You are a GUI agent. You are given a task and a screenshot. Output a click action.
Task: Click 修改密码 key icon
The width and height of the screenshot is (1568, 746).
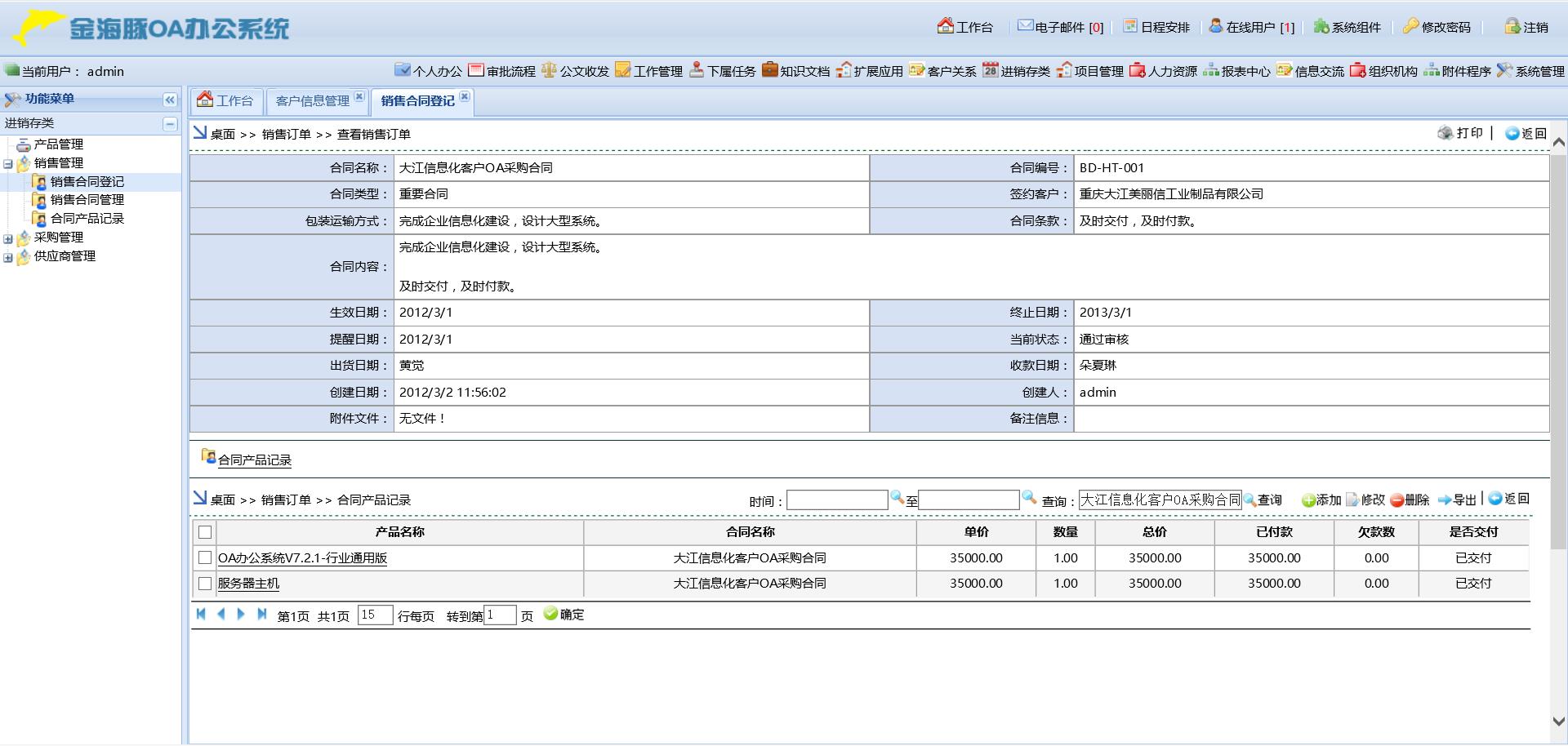1411,27
